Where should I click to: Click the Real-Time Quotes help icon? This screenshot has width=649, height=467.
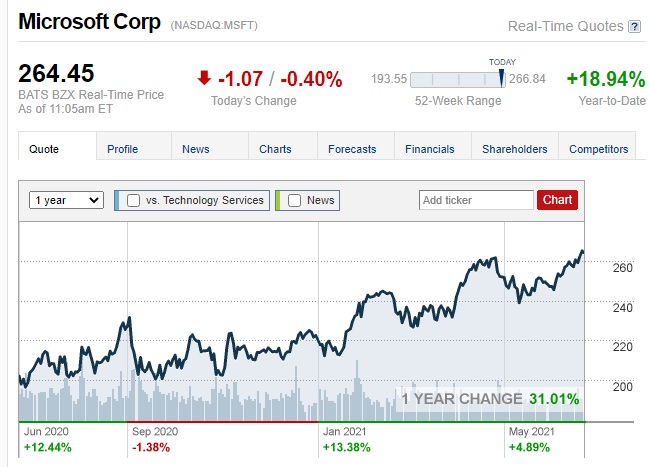click(x=634, y=27)
